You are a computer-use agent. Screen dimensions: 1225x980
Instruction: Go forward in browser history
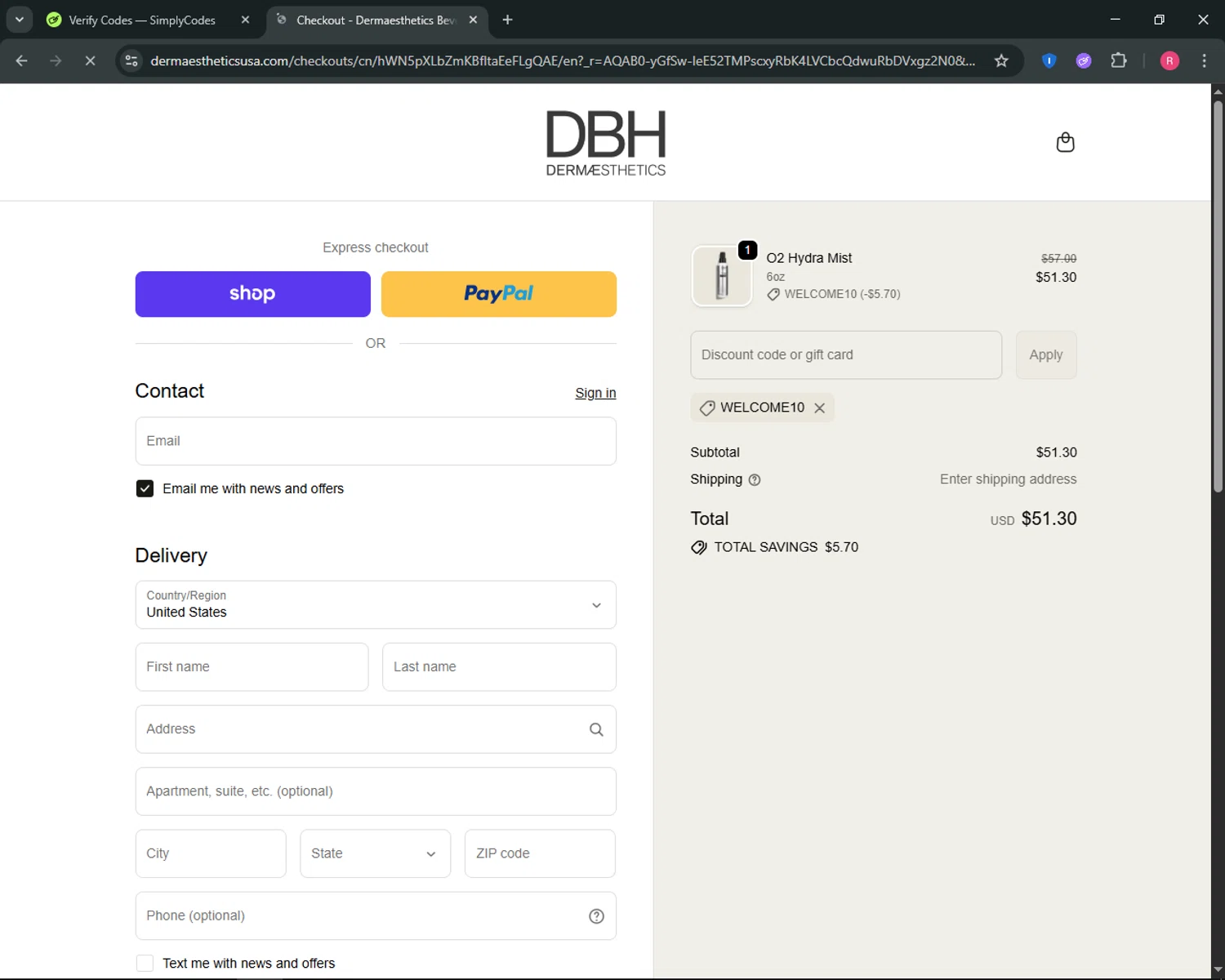[x=56, y=60]
